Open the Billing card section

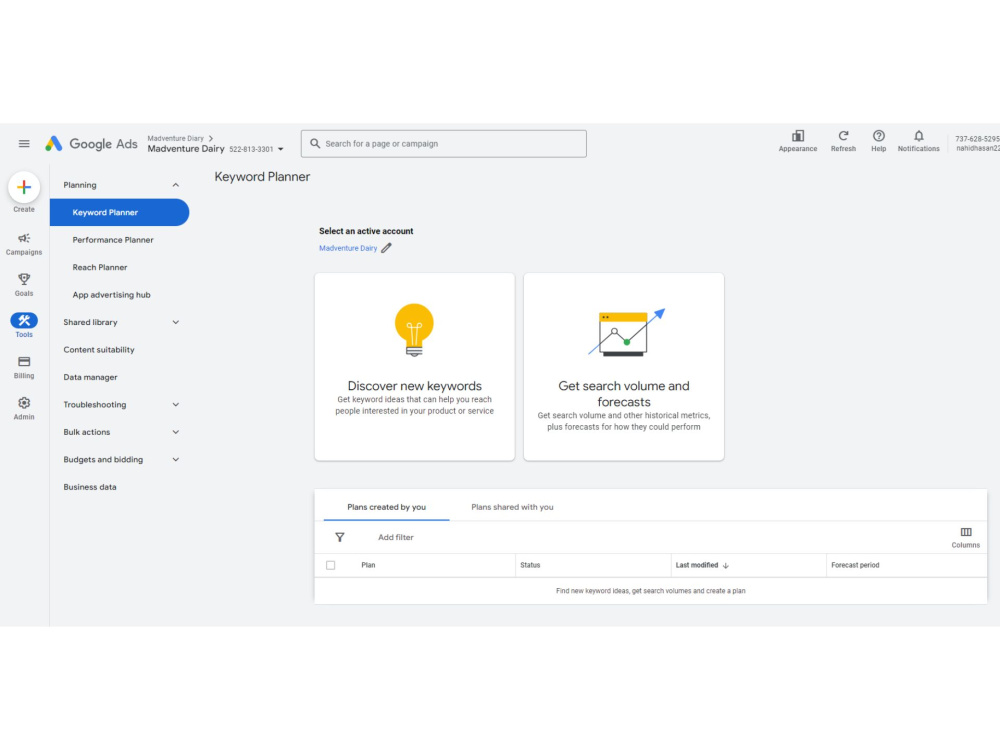pos(24,367)
